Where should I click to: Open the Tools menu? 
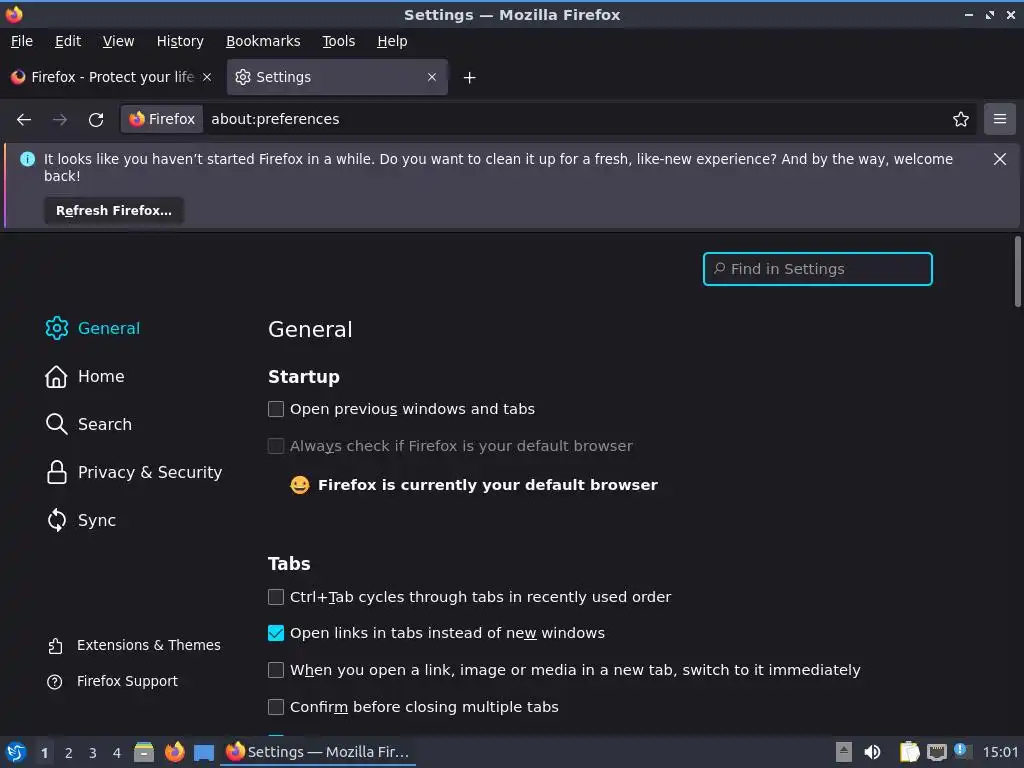[x=338, y=41]
